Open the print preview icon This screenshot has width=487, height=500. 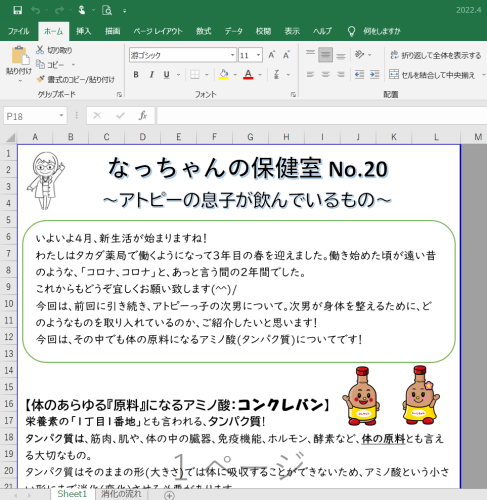click(x=107, y=10)
